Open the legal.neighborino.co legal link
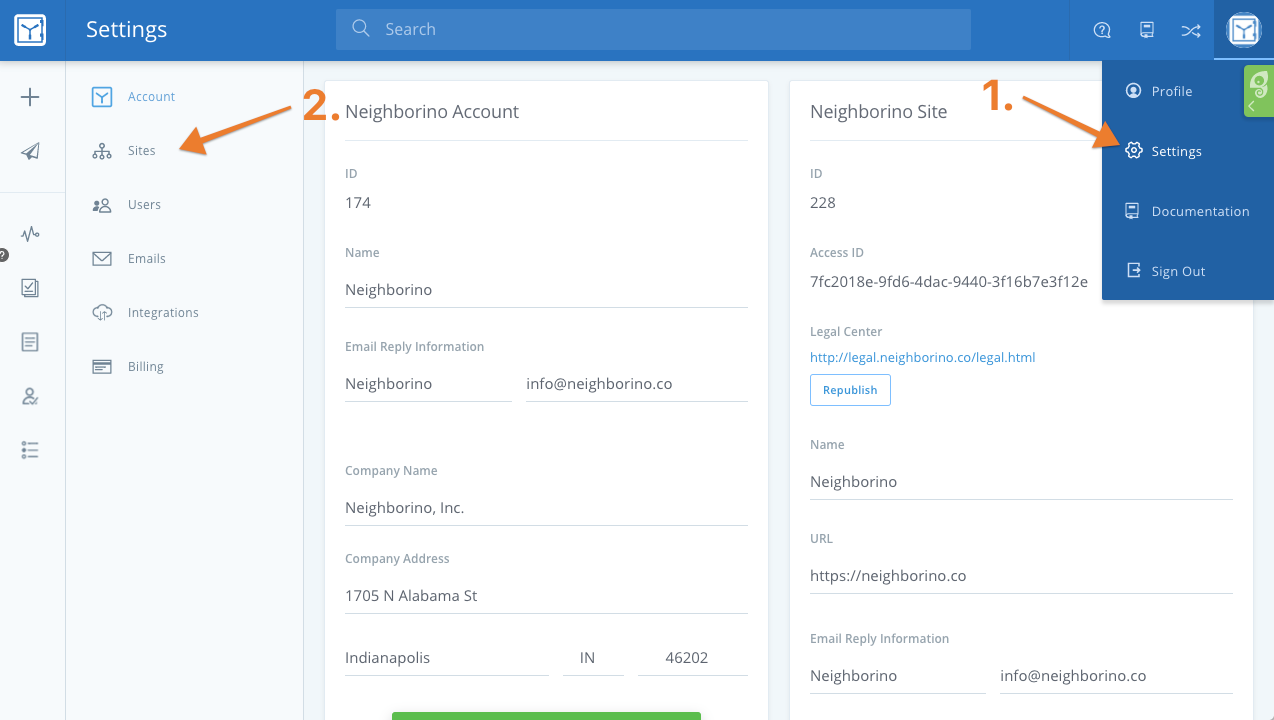1274x720 pixels. pyautogui.click(x=922, y=357)
